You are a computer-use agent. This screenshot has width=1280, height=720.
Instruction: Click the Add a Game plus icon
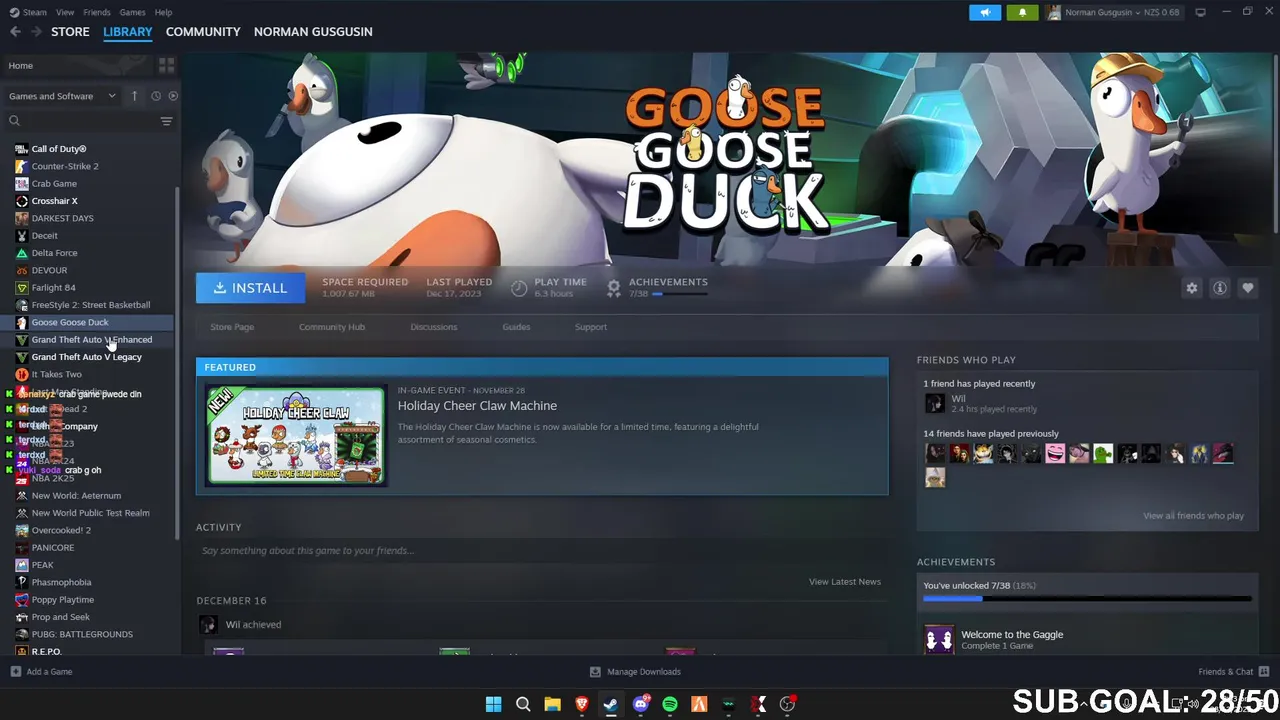coord(15,672)
